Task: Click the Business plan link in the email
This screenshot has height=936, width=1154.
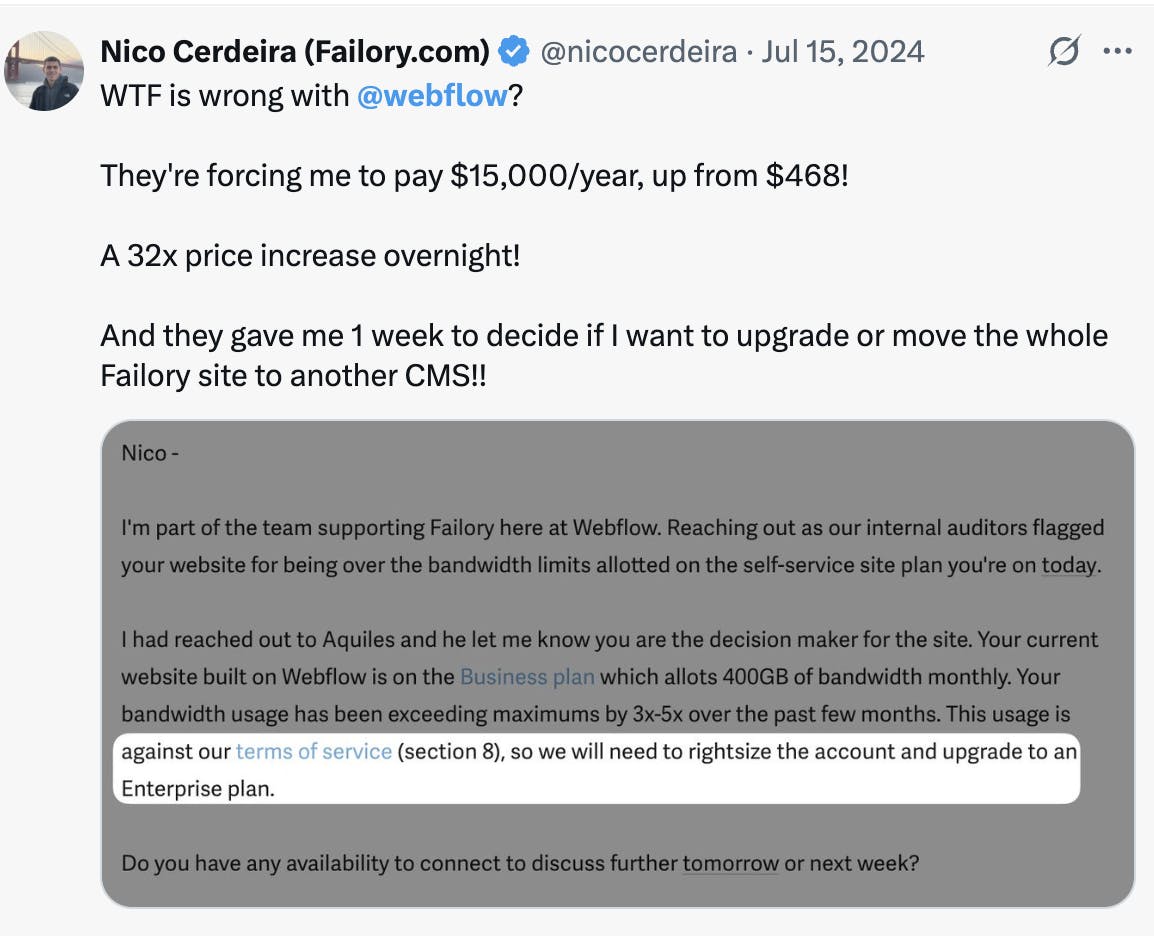Action: click(x=527, y=677)
